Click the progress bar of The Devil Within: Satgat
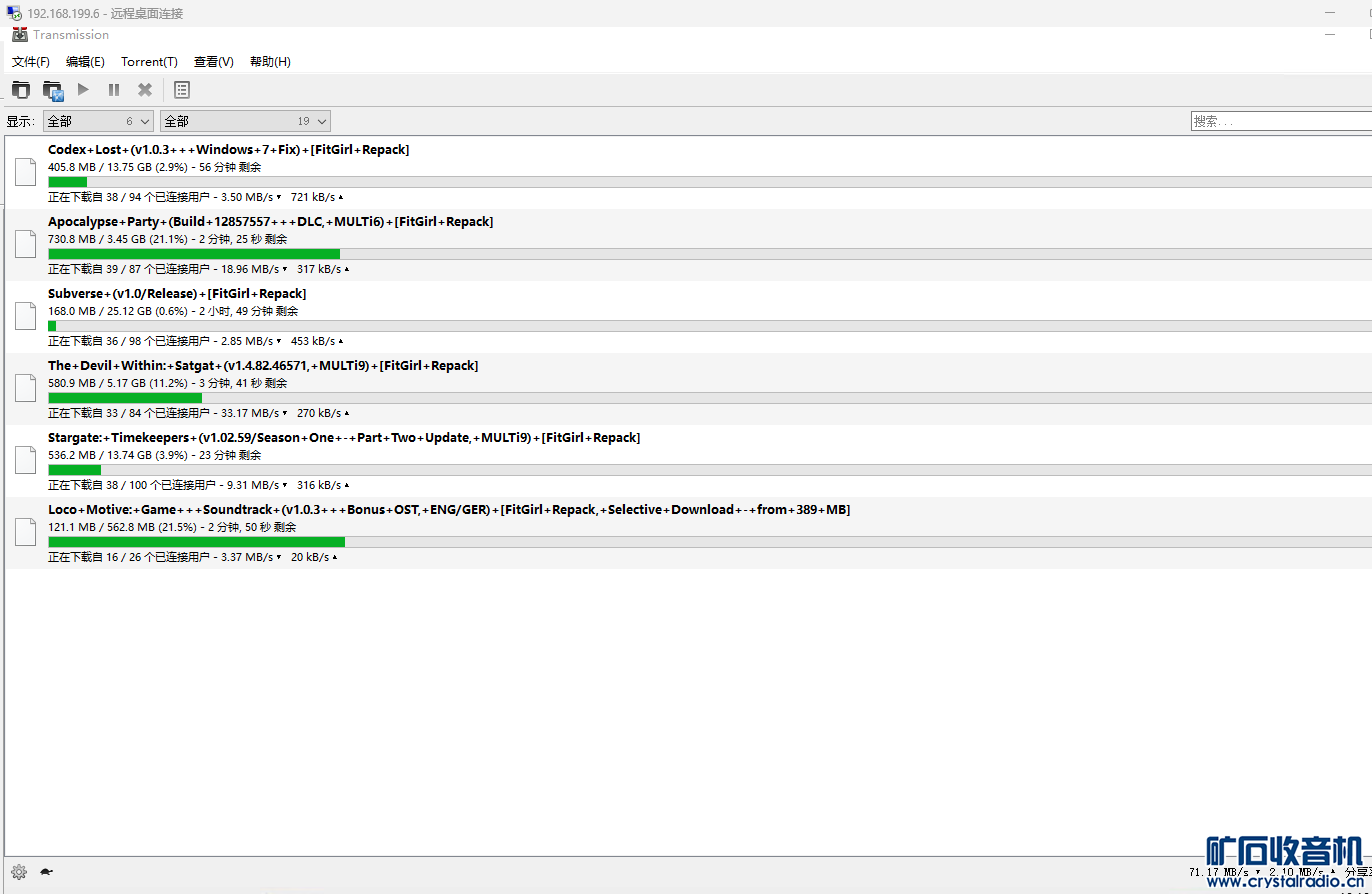Screen dimensions: 1372x894 [x=710, y=398]
